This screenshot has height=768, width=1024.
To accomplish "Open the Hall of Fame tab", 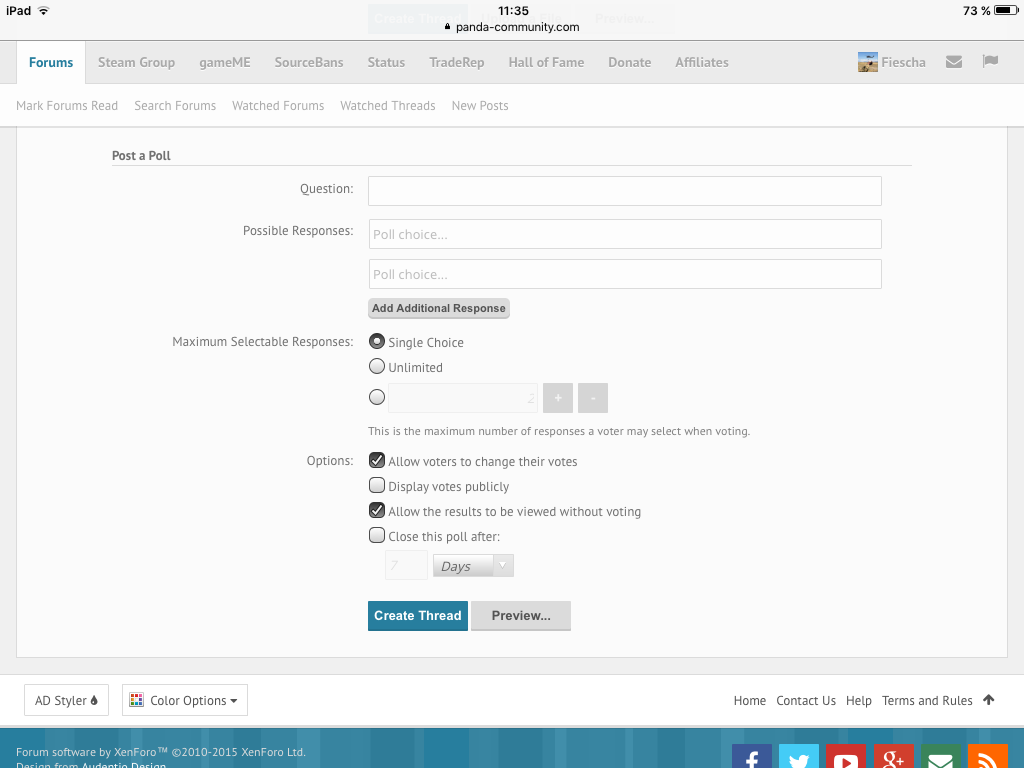I will pyautogui.click(x=546, y=62).
